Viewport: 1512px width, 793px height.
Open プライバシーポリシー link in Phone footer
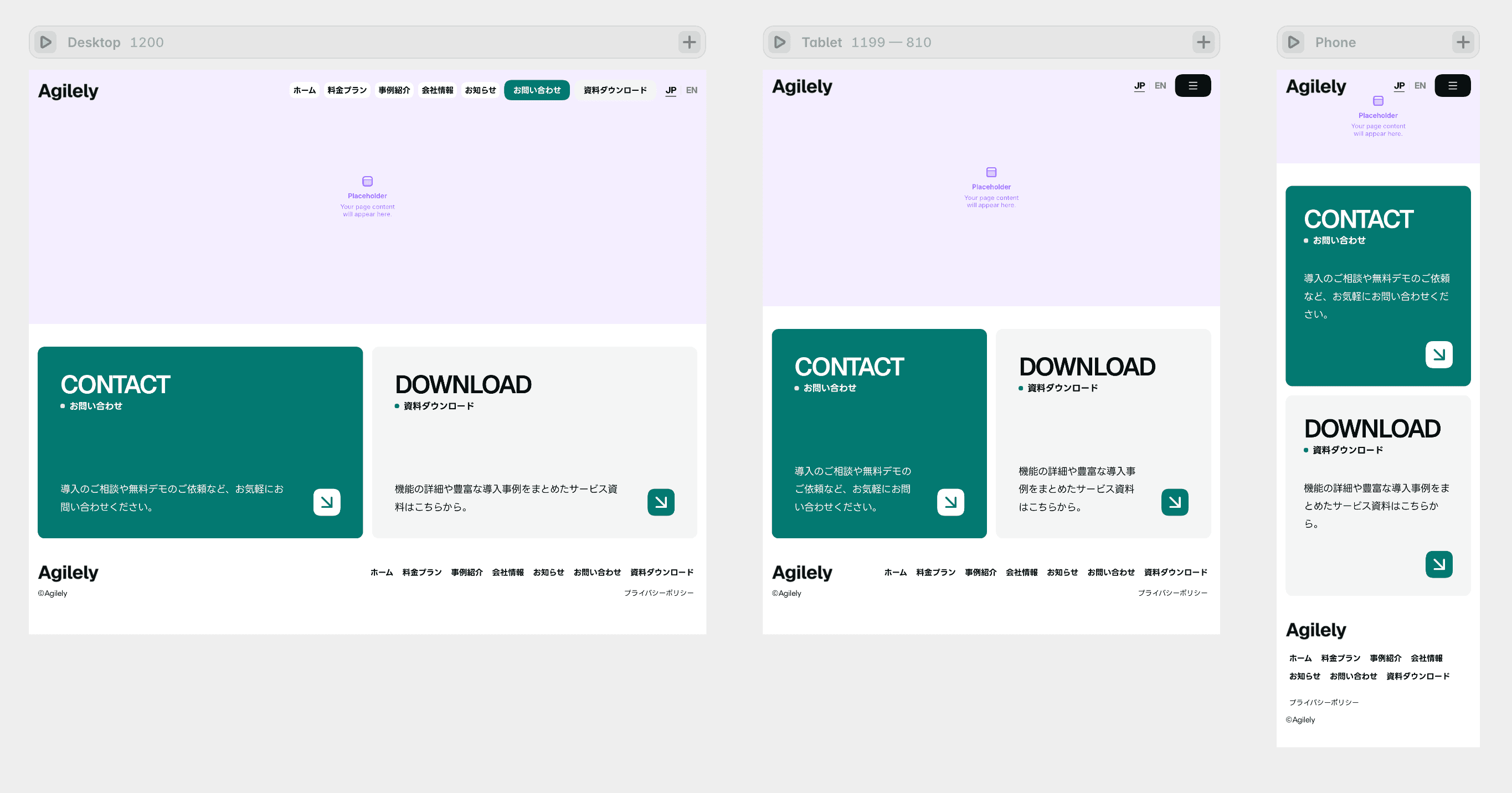tap(1324, 703)
